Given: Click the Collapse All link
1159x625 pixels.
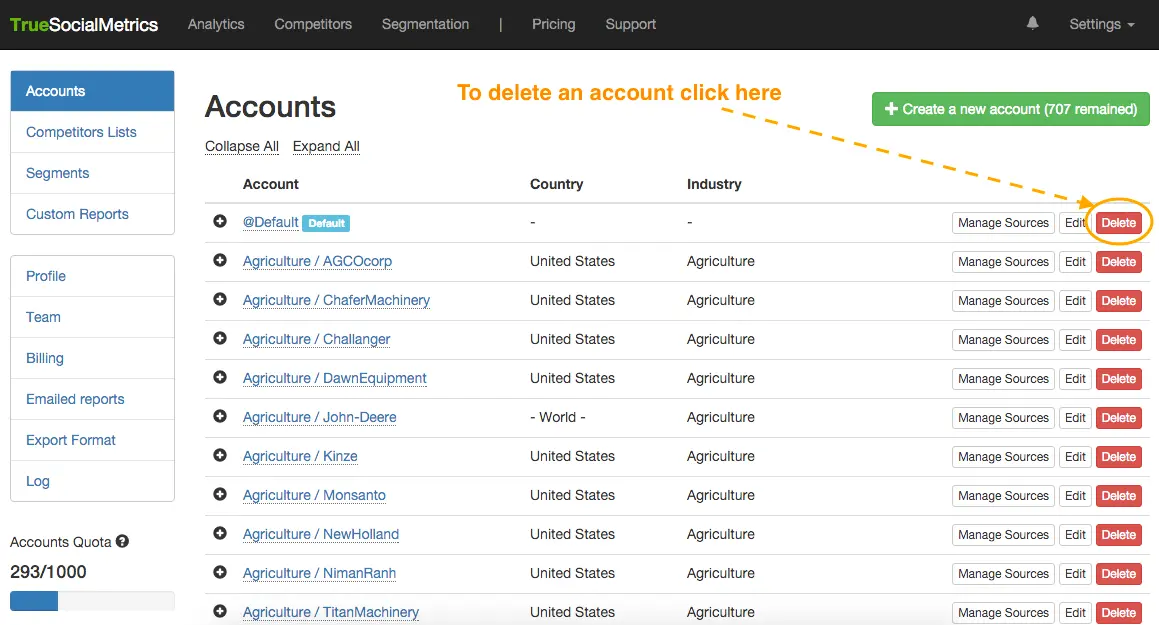Looking at the screenshot, I should coord(242,146).
